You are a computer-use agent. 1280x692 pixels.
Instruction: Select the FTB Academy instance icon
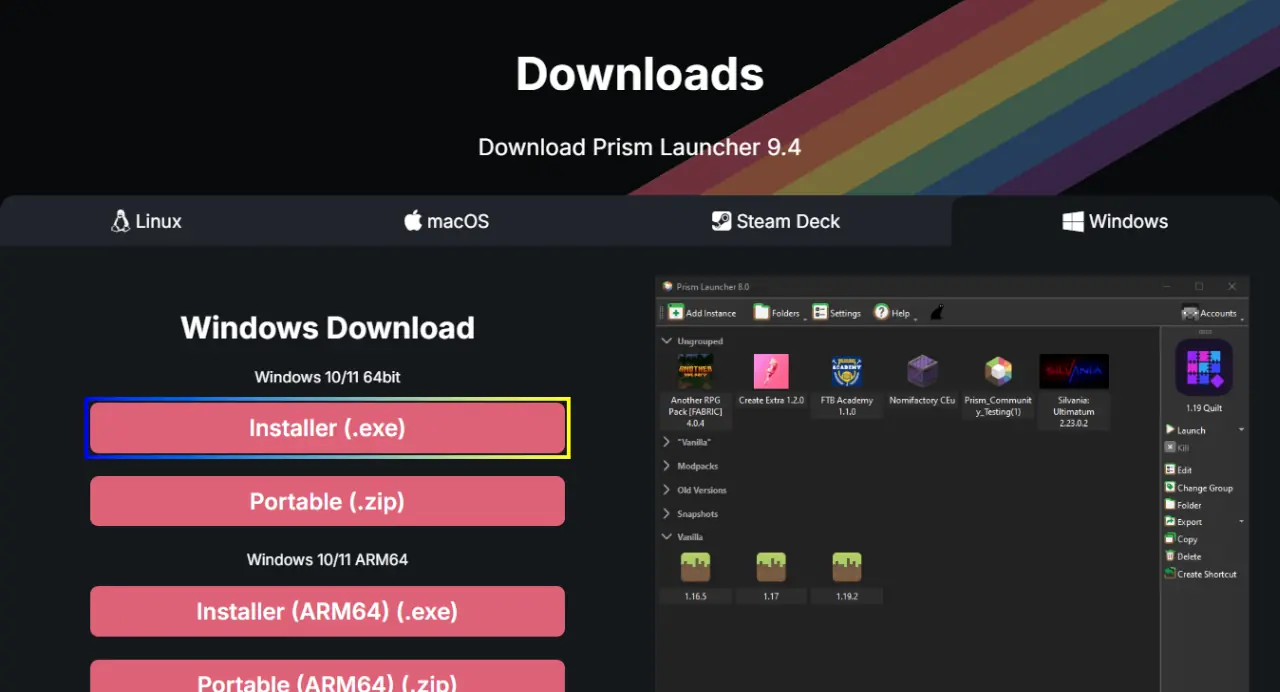(x=847, y=371)
